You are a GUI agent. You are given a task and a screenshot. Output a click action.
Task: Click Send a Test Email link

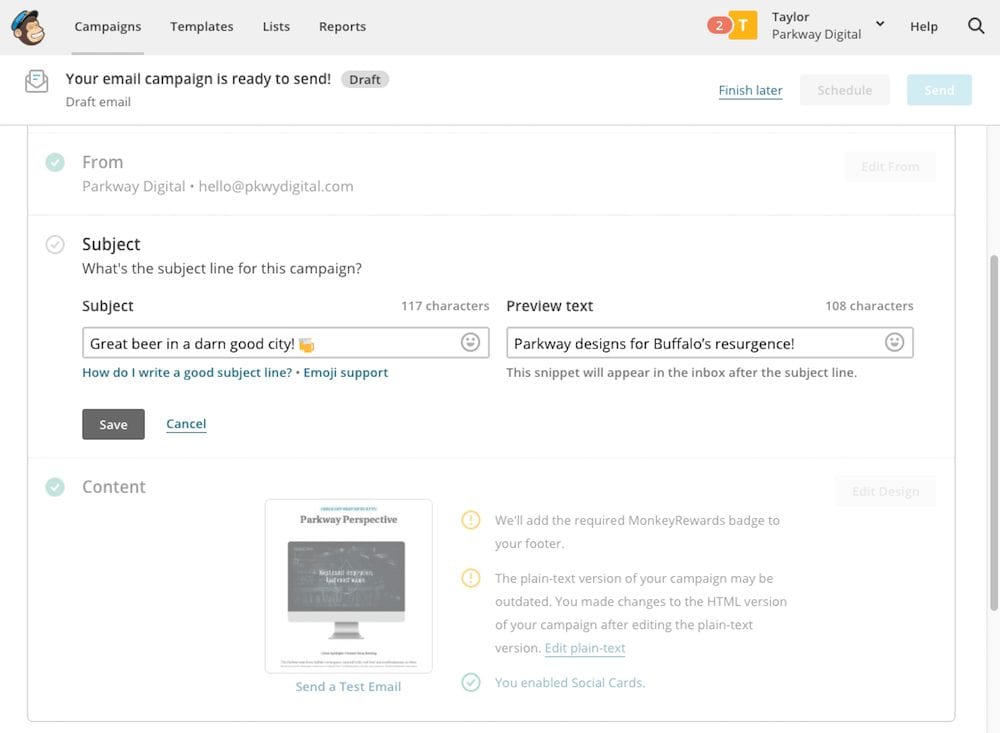(x=348, y=686)
